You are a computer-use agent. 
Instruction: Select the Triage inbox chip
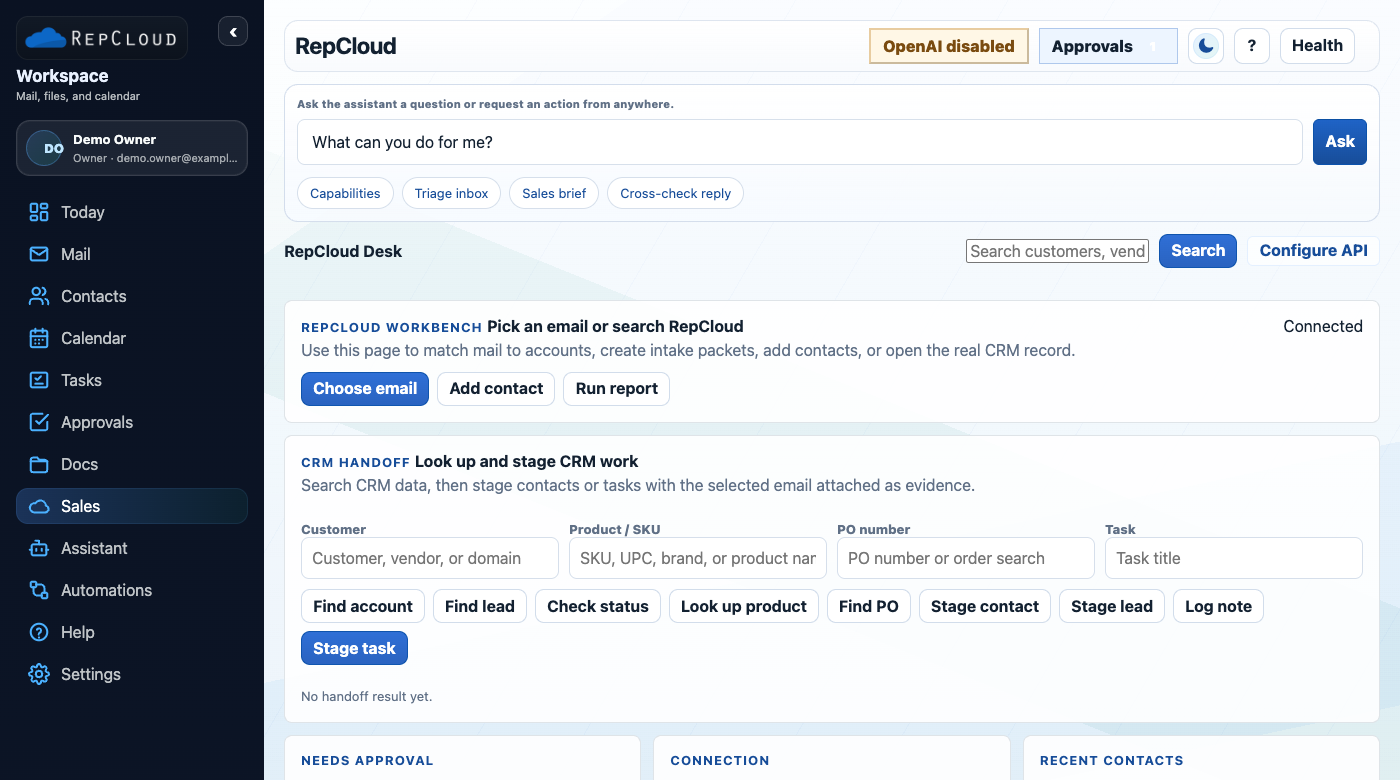(452, 193)
